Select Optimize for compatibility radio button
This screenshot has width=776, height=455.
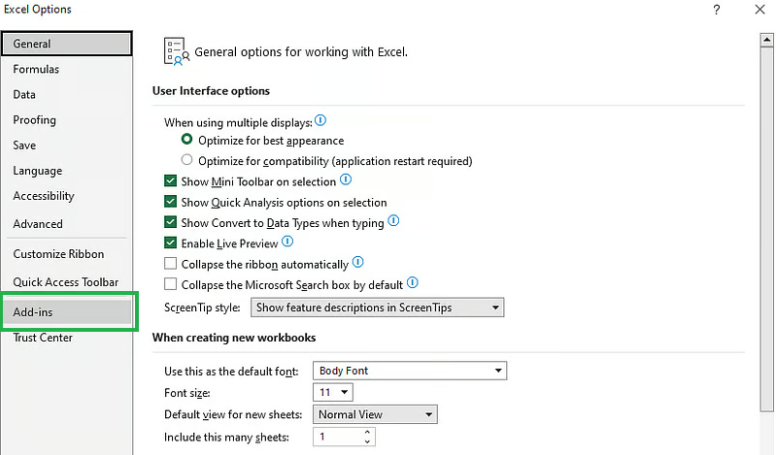pyautogui.click(x=187, y=160)
